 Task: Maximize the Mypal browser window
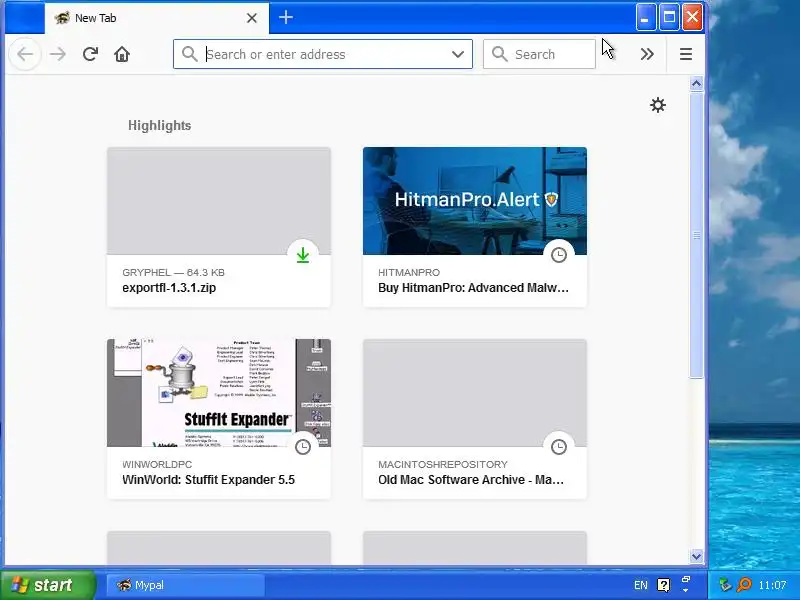[x=669, y=18]
